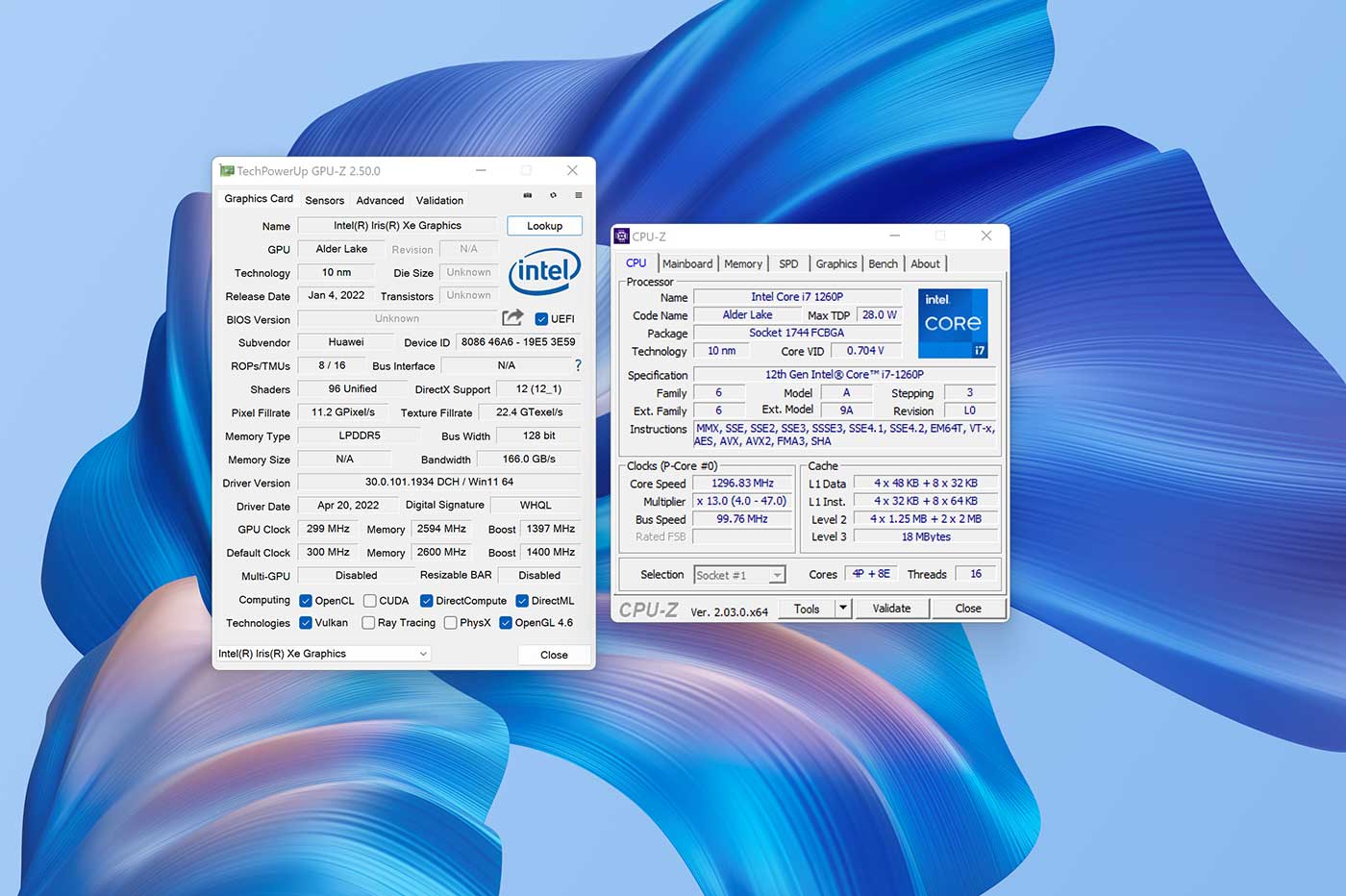Screen dimensions: 1346x896
Task: Toggle the DirectML checkbox
Action: click(522, 601)
